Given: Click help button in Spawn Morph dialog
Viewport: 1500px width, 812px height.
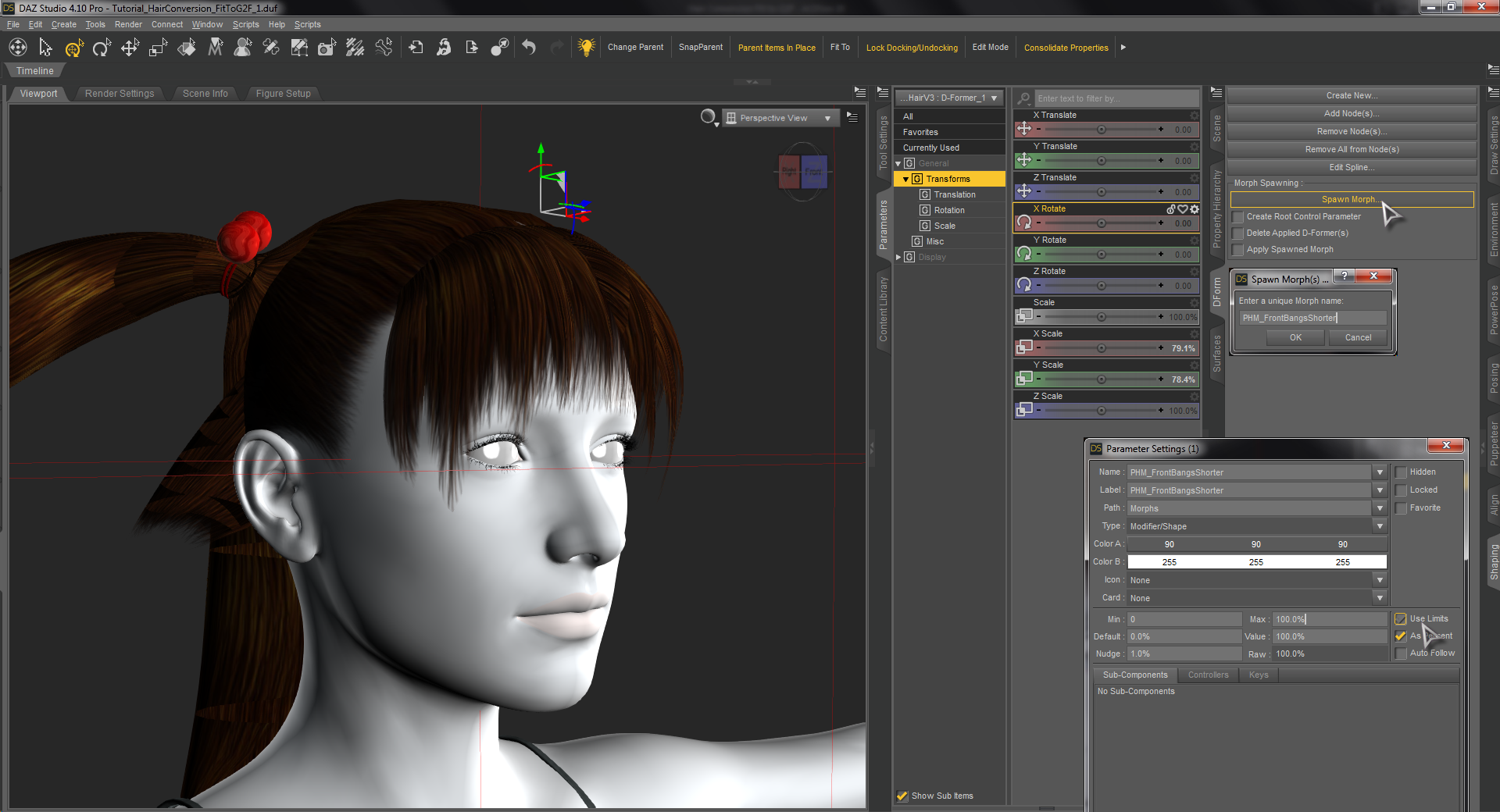Looking at the screenshot, I should [1344, 276].
